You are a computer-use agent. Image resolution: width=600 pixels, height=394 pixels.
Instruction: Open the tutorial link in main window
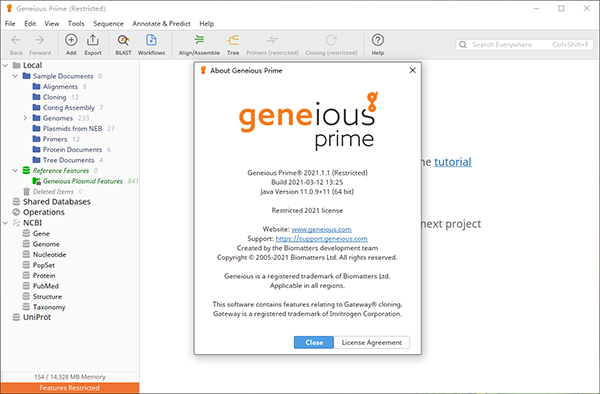click(x=453, y=162)
